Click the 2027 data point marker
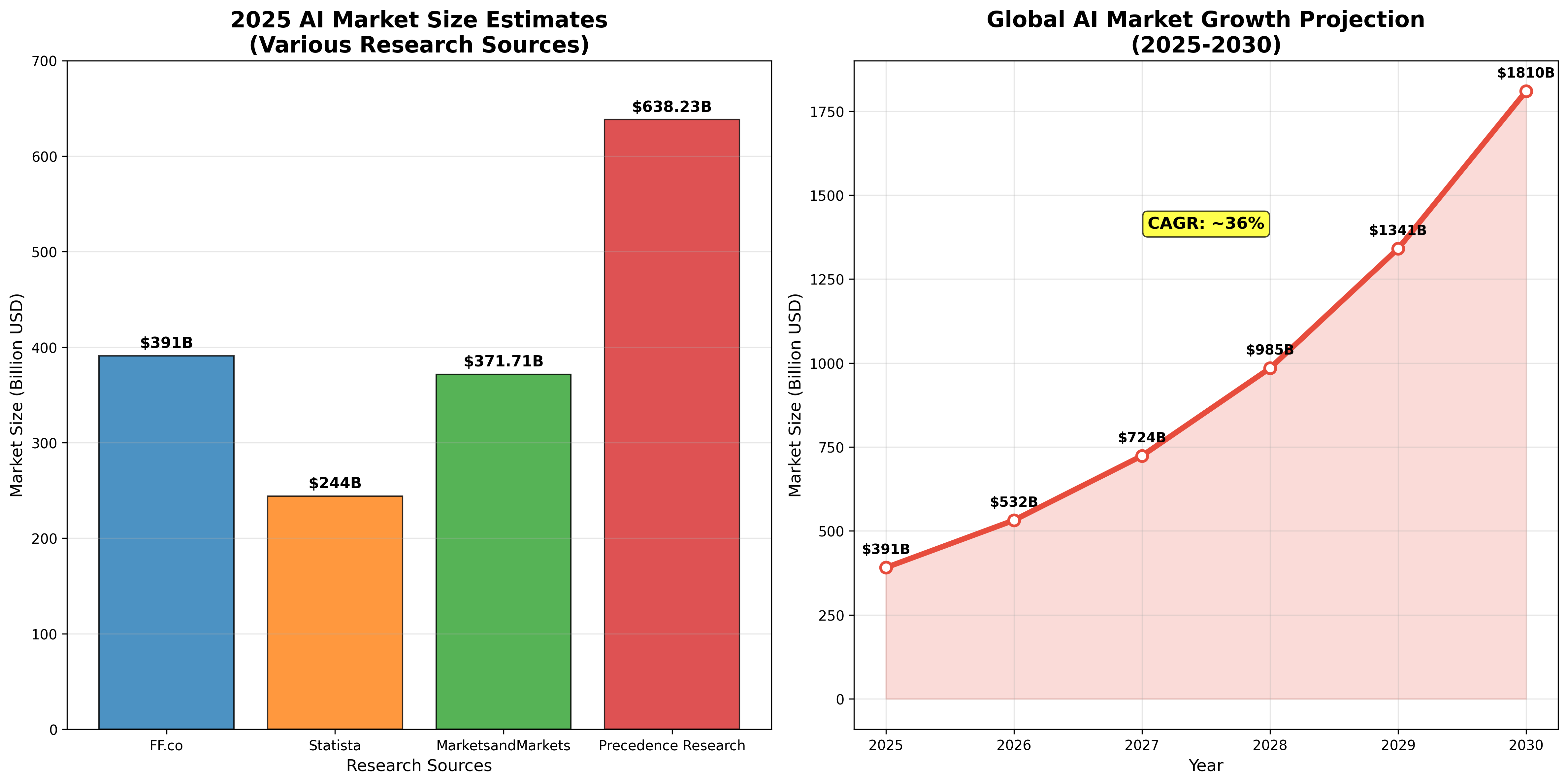 (1142, 456)
